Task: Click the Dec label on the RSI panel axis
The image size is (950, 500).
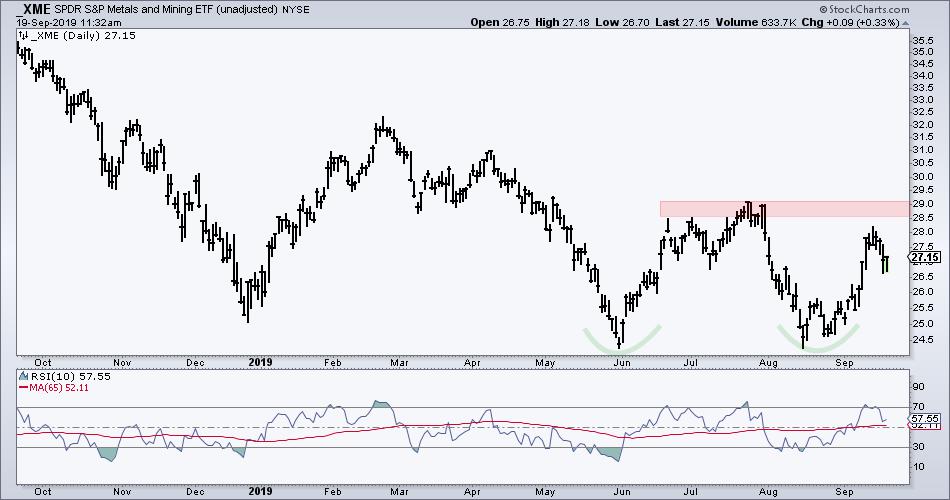Action: [x=195, y=492]
